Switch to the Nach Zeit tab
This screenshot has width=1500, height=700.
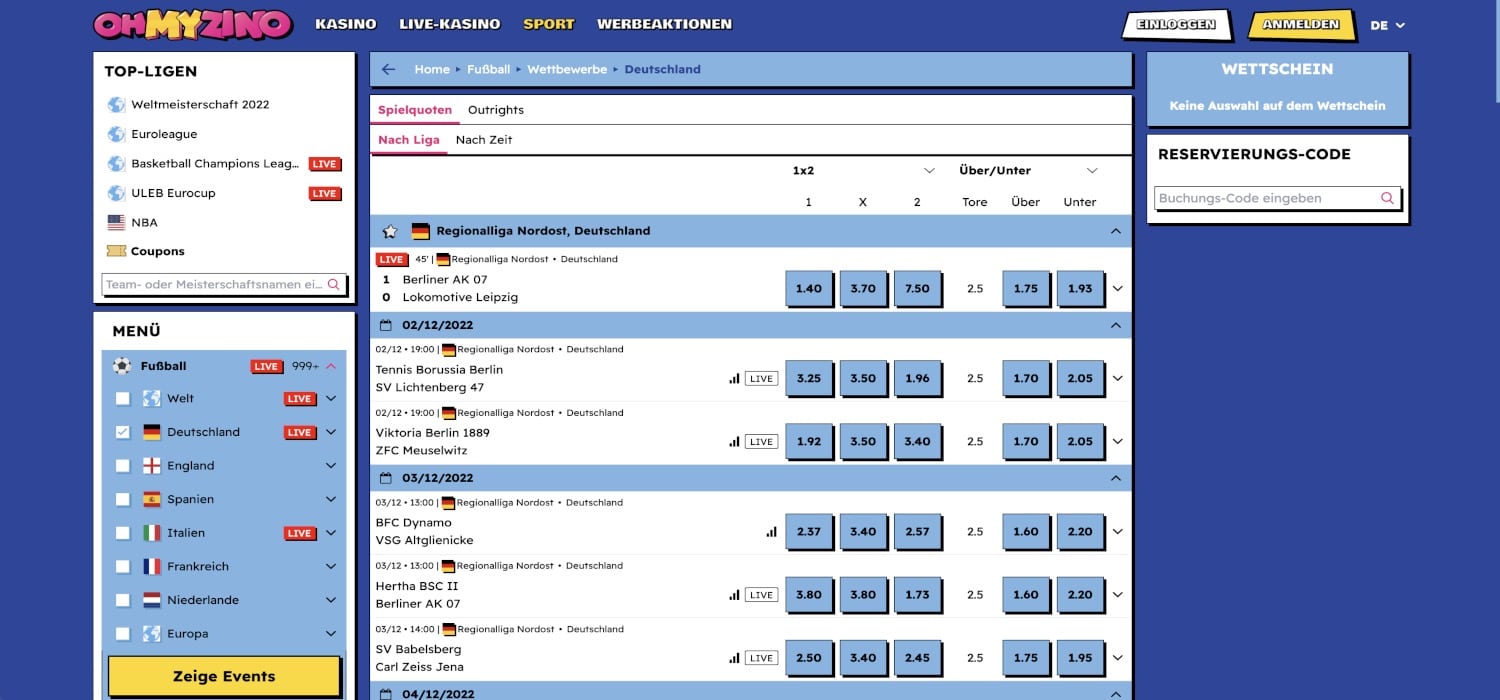(484, 140)
